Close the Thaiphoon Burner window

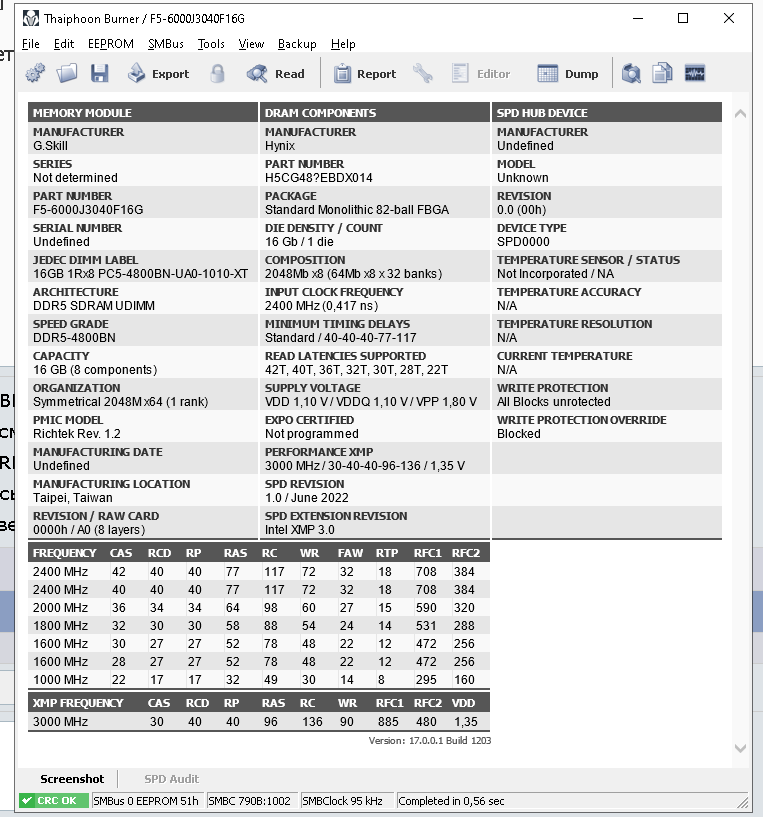729,18
